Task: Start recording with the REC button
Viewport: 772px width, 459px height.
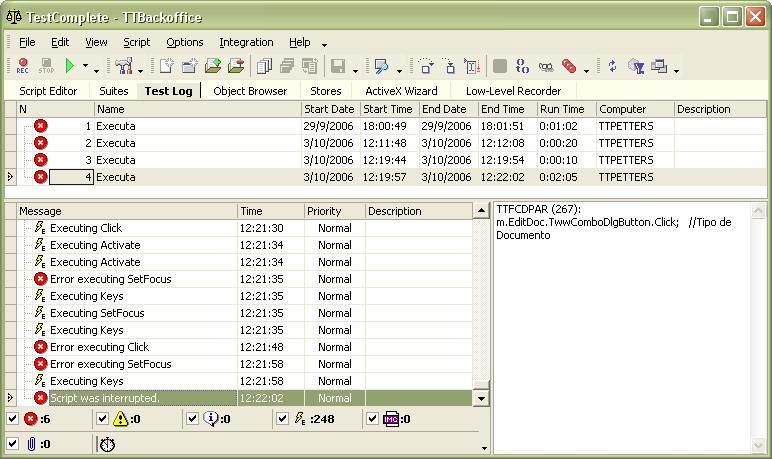Action: point(23,66)
